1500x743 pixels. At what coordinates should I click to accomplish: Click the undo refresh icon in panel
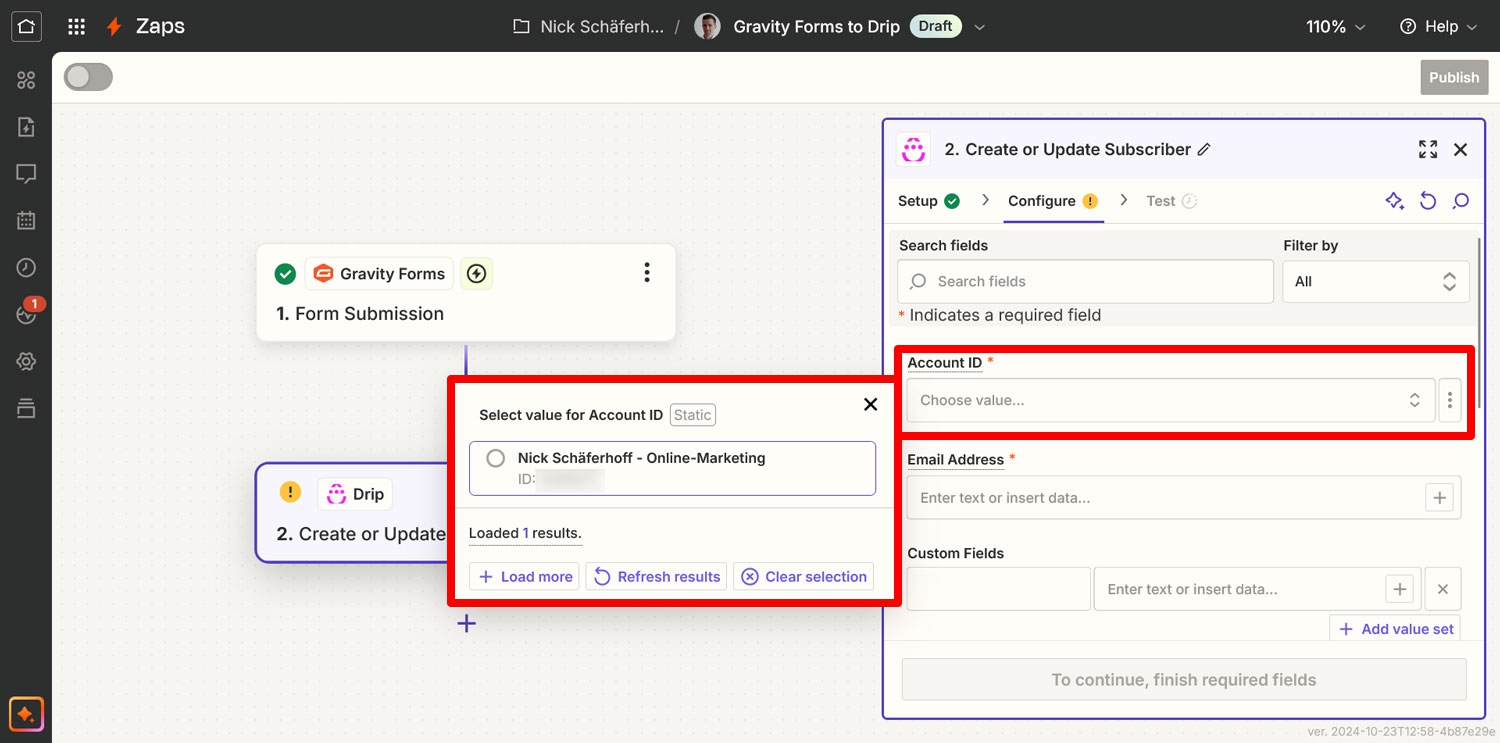[1428, 201]
